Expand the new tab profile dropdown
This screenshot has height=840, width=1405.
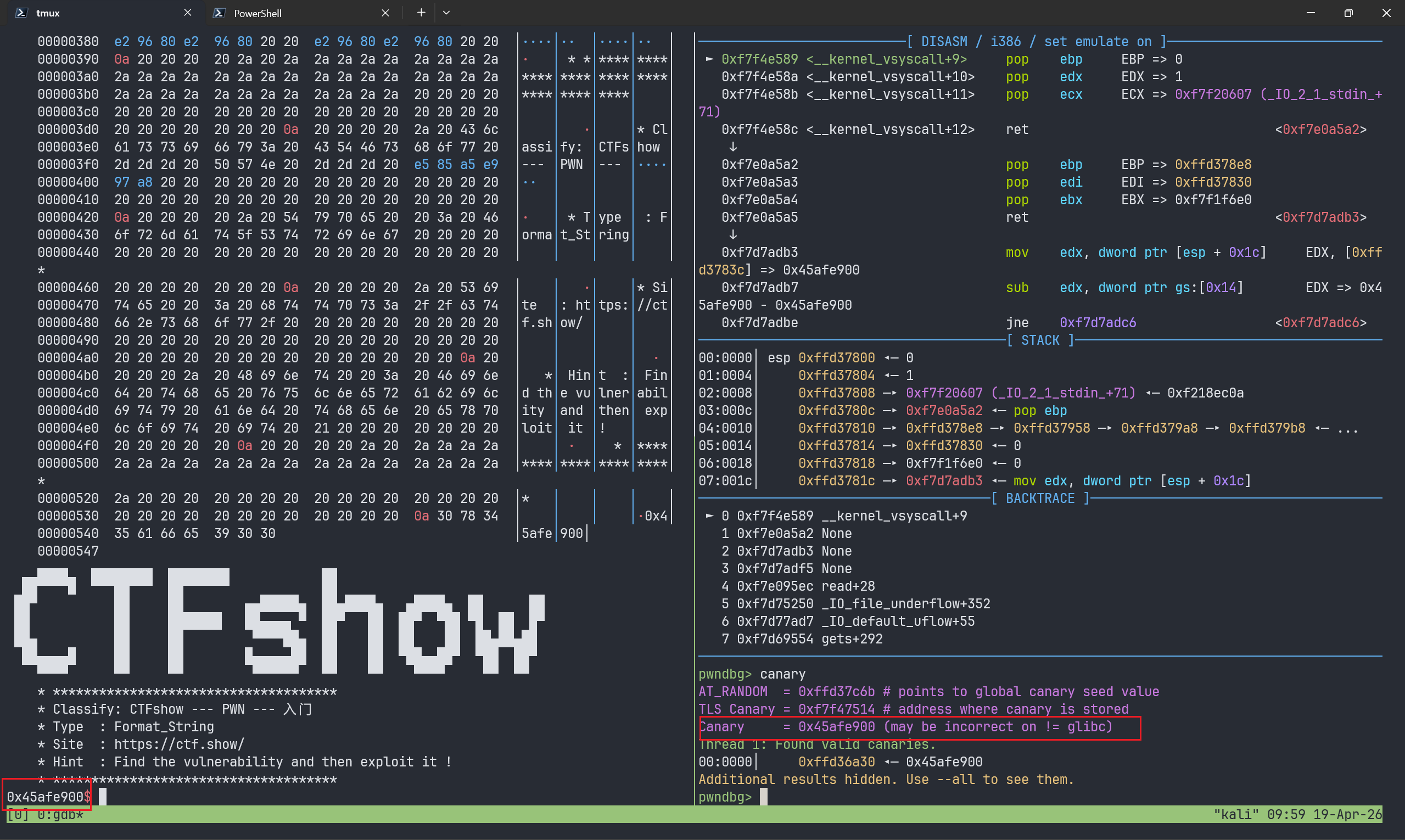(x=446, y=13)
